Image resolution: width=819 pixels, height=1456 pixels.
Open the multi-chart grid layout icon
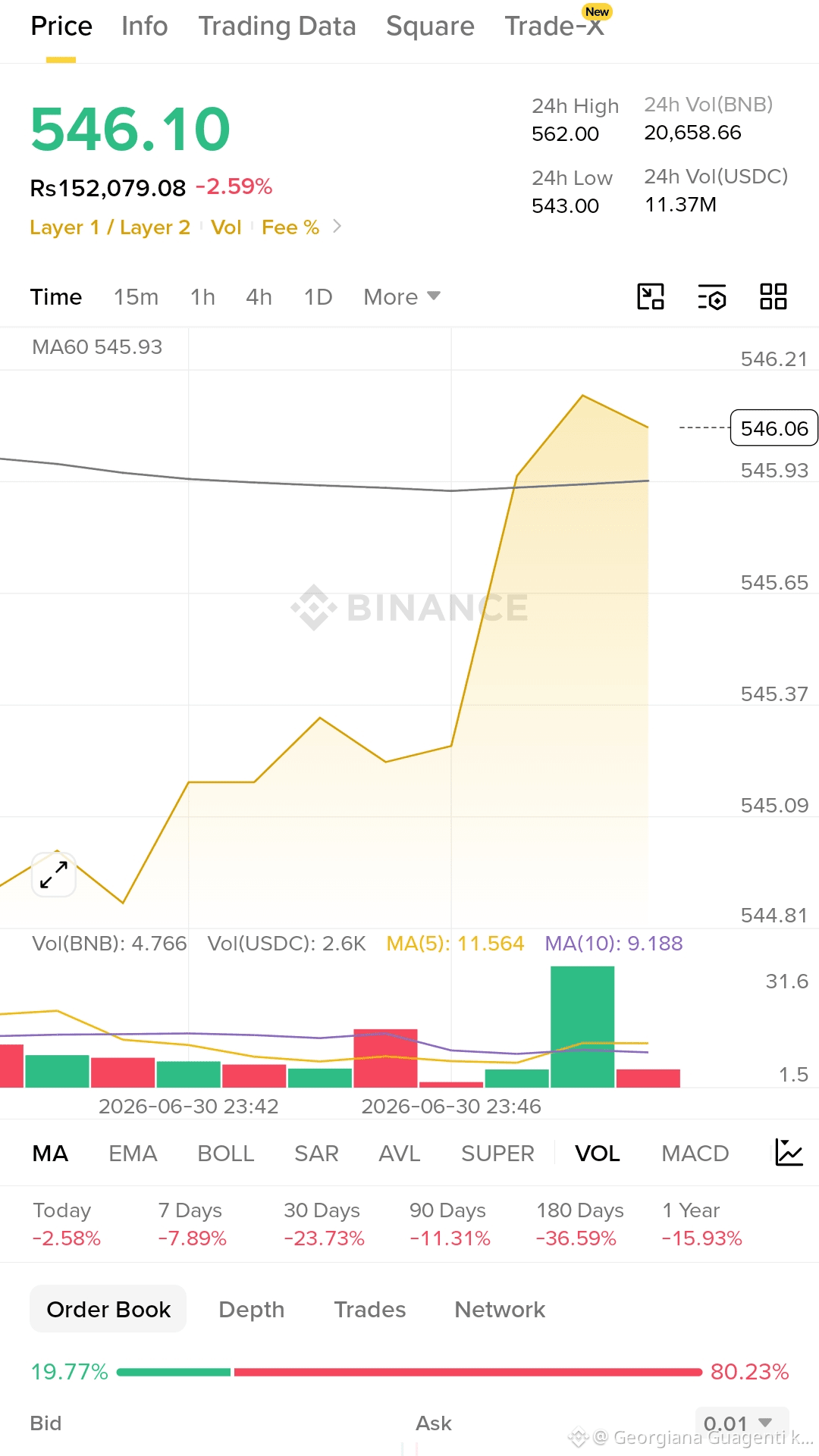coord(773,296)
